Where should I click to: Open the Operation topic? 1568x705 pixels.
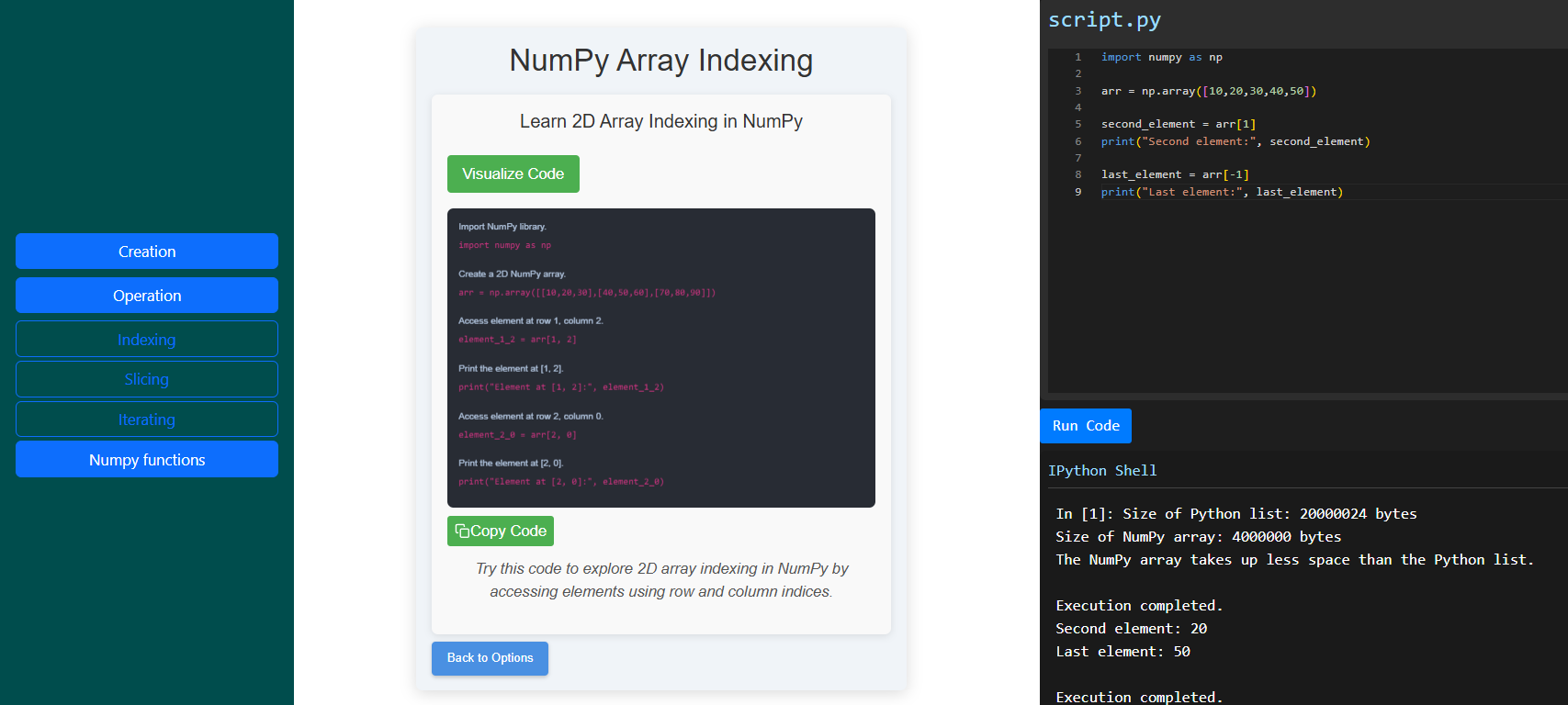[x=147, y=296]
